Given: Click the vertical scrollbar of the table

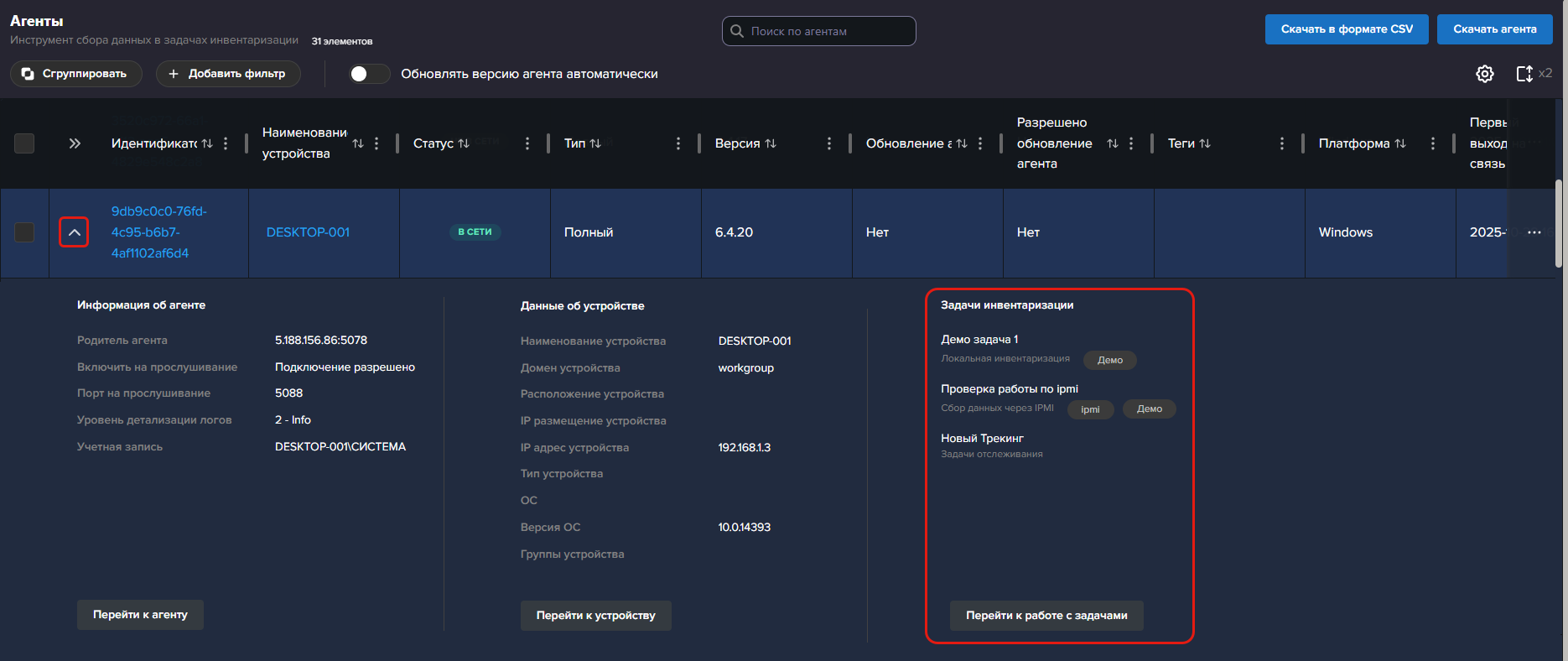Looking at the screenshot, I should click(x=1558, y=223).
